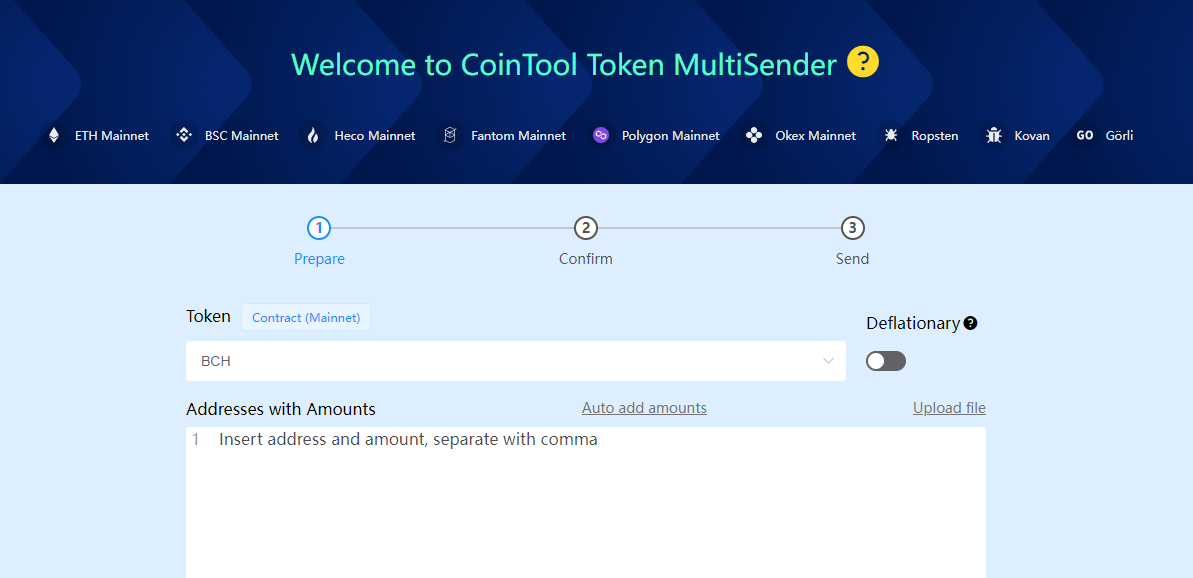Click the Kovan beetle icon
The width and height of the screenshot is (1193, 578).
994,136
